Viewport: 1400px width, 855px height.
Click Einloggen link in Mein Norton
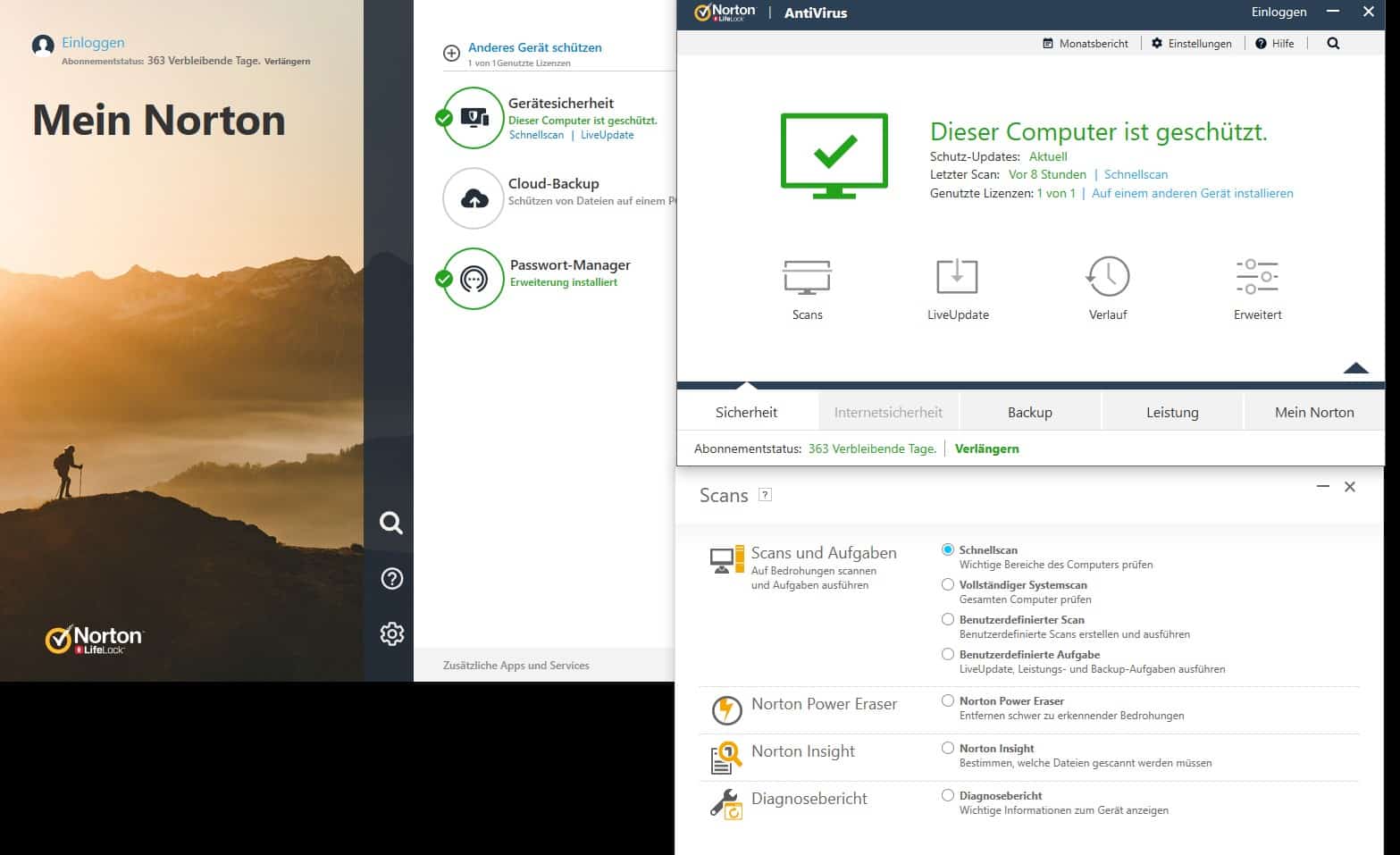[93, 42]
